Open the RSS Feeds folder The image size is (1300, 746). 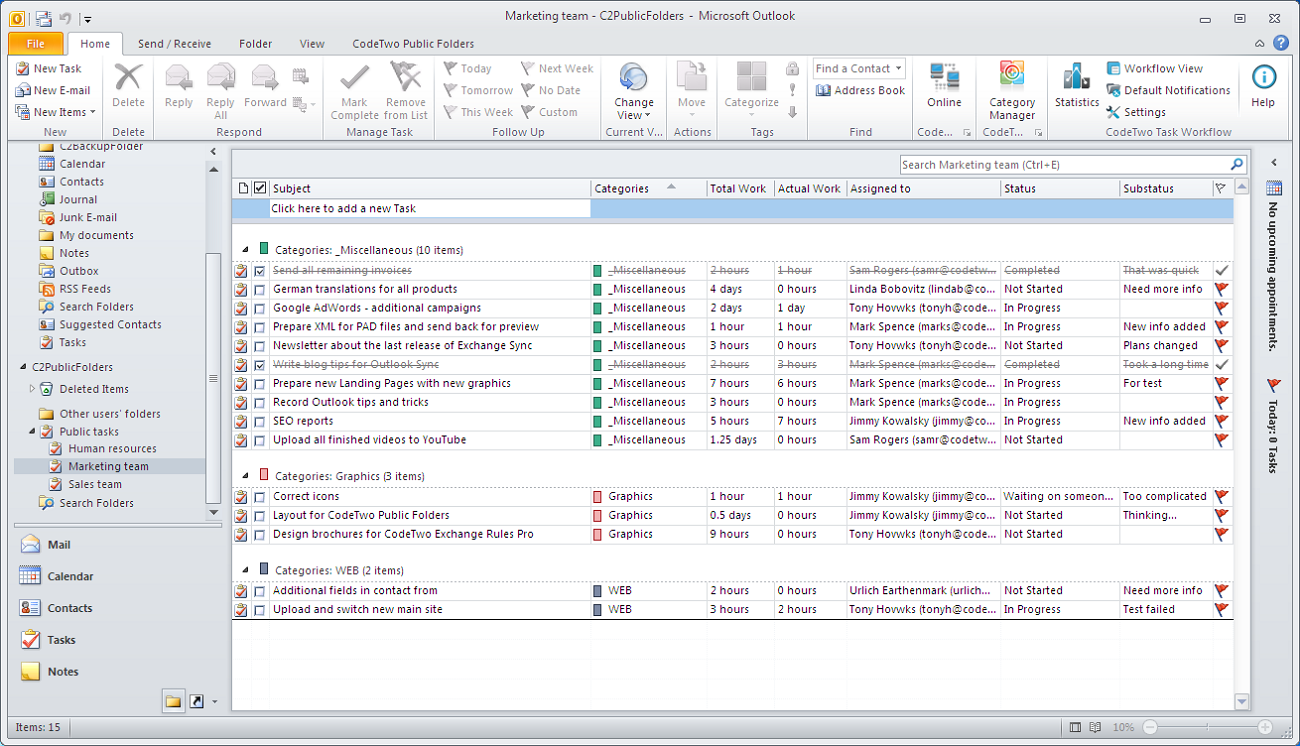pos(85,289)
